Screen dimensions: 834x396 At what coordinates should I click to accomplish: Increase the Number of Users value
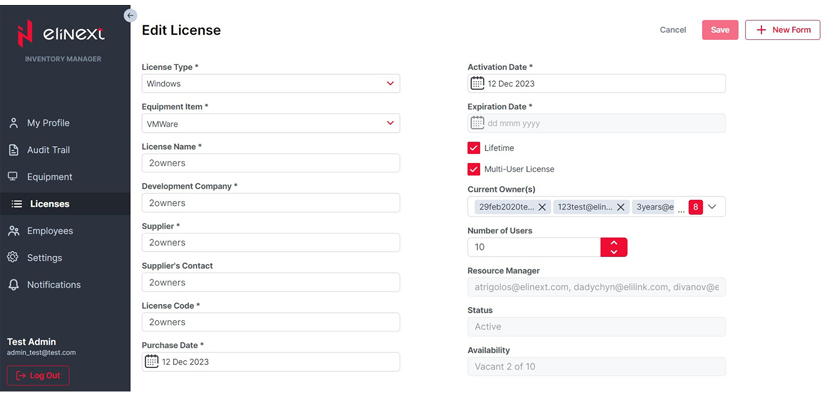[614, 242]
